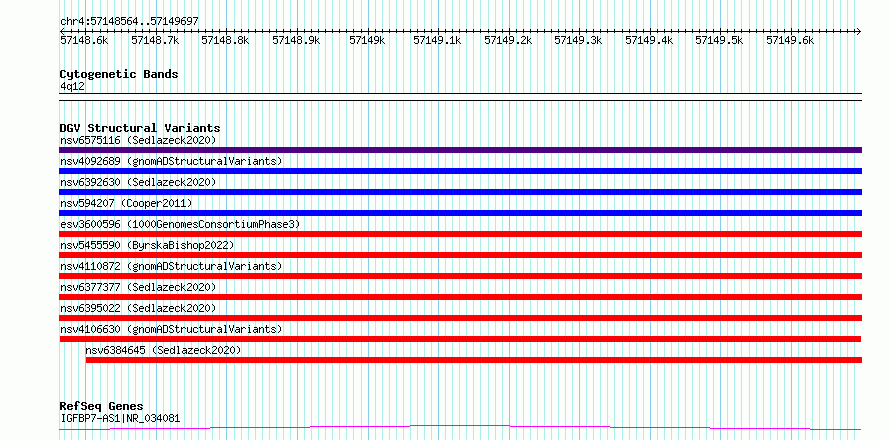Screen dimensions: 890x440
Task: Click the 57148.8k ruler position
Action: coord(225,40)
